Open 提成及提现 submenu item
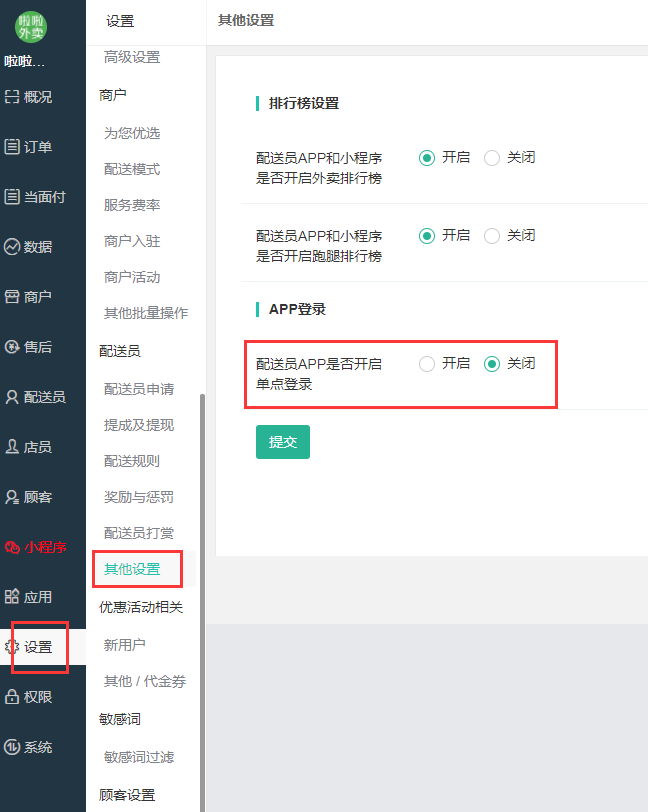Screen dimensions: 648x812 (x=139, y=425)
